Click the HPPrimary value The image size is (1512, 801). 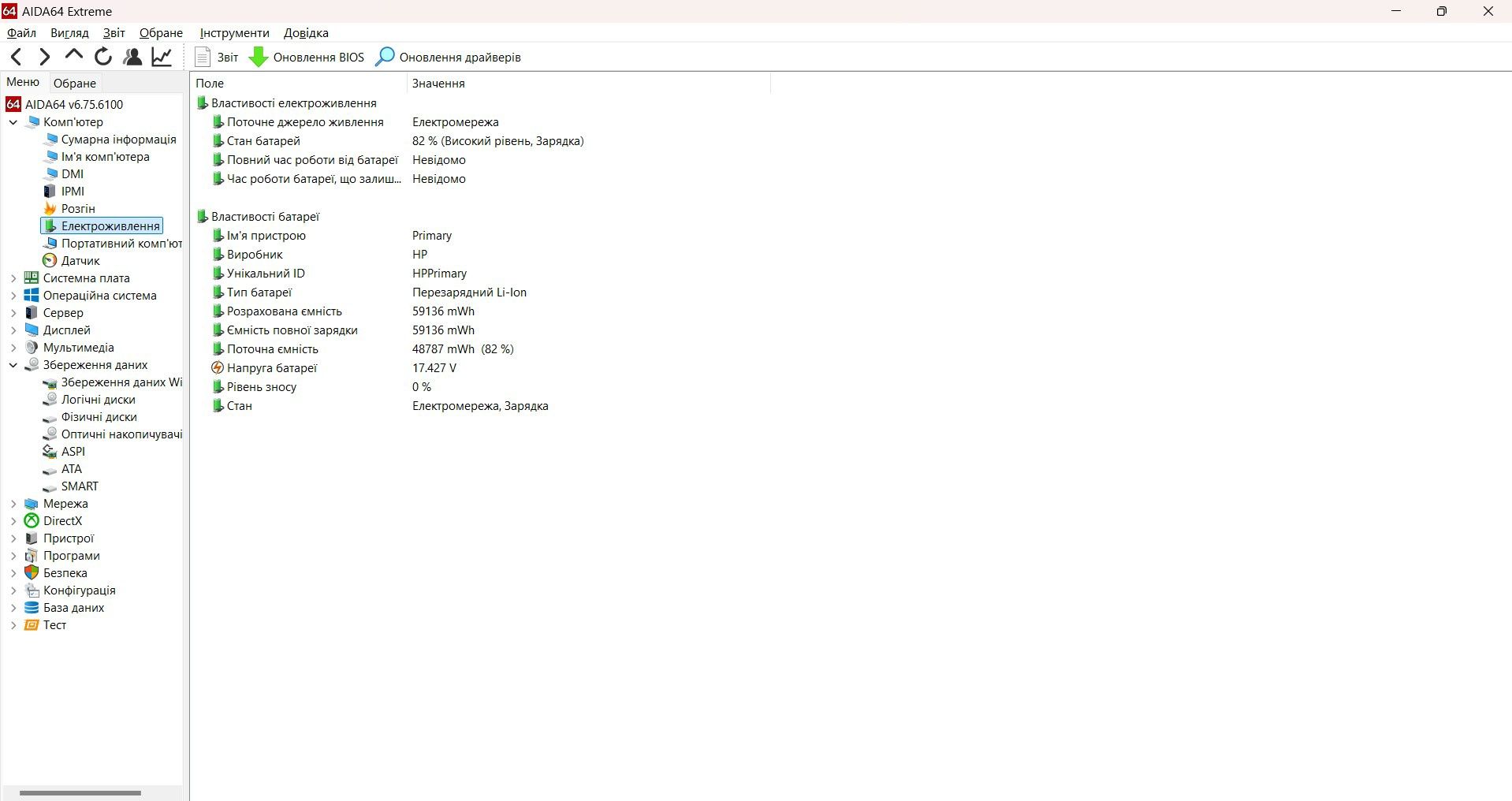[x=439, y=274]
